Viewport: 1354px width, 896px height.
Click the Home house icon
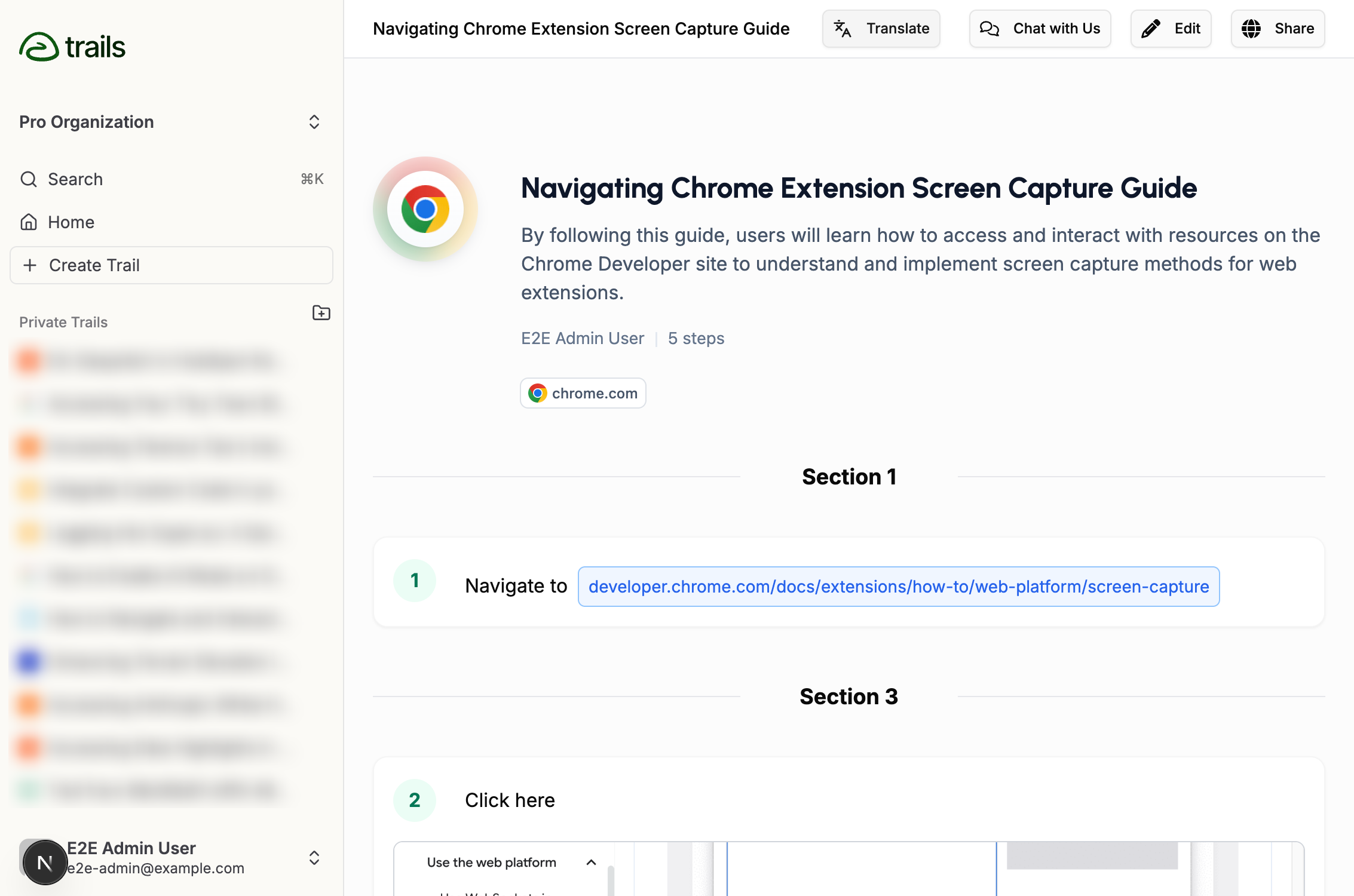point(29,222)
